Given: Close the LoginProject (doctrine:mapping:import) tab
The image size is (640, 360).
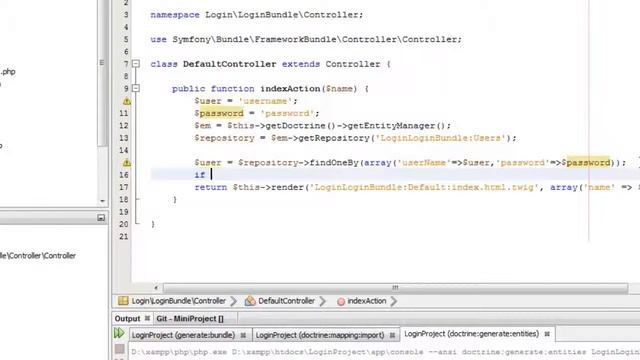Looking at the screenshot, I should pos(392,335).
